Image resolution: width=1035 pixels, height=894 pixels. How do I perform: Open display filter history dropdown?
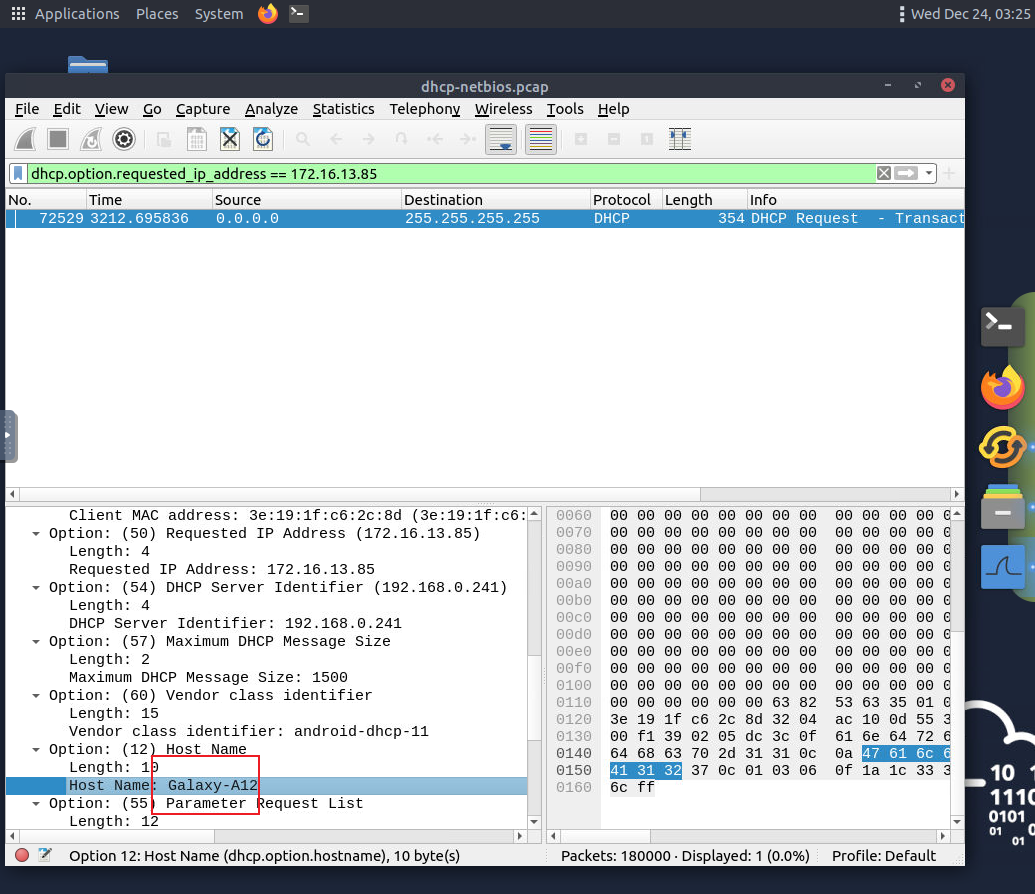[929, 174]
